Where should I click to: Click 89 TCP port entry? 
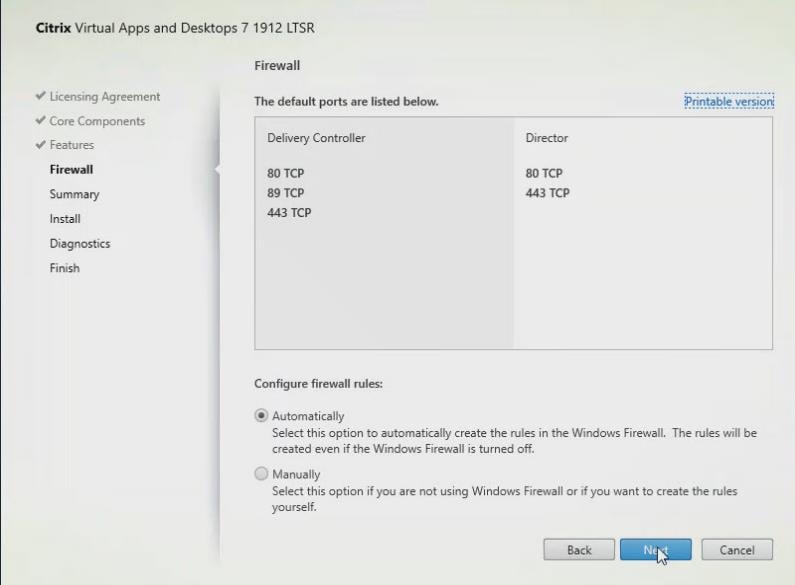(x=286, y=193)
